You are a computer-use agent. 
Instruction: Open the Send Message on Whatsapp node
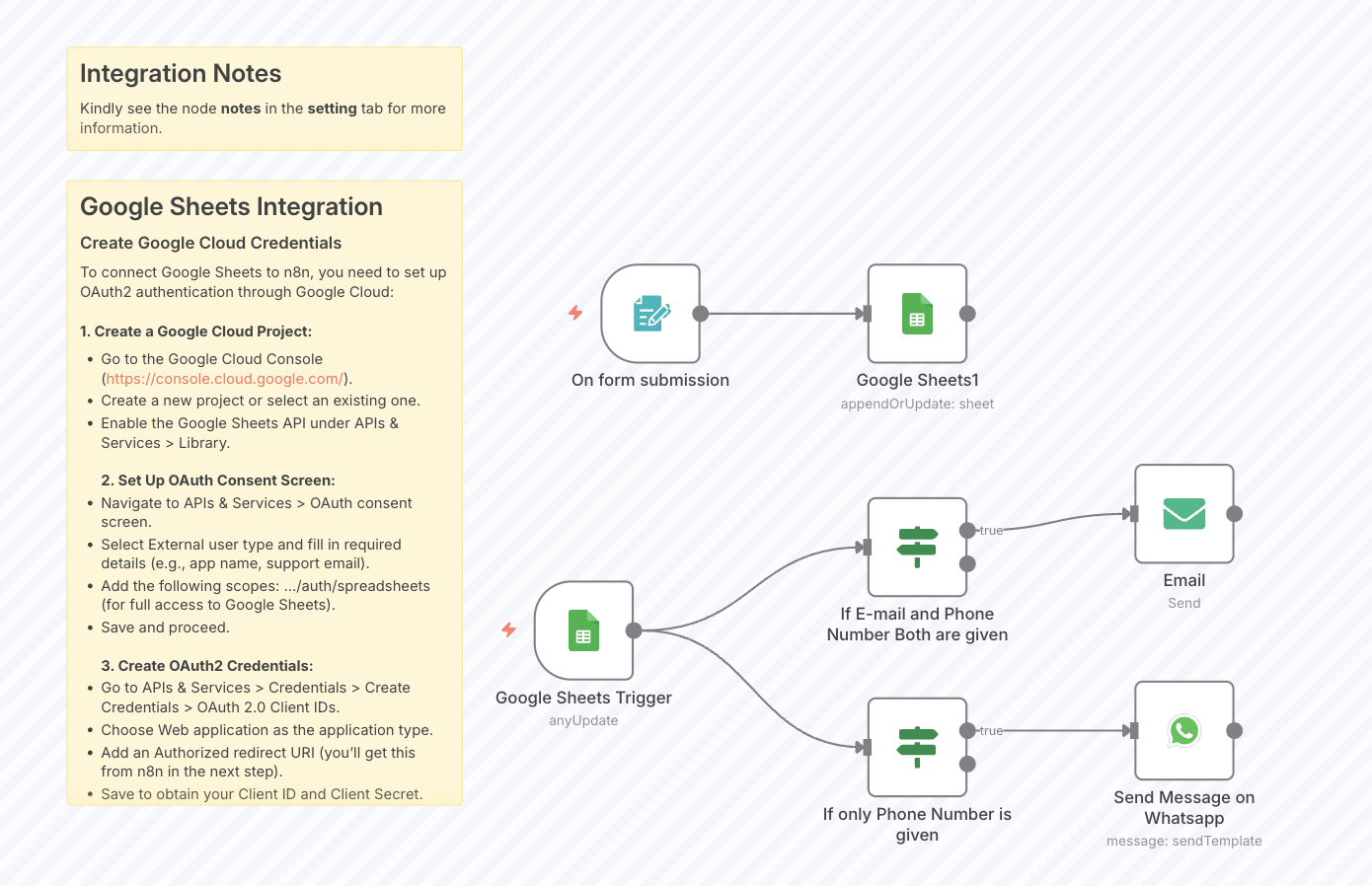click(x=1184, y=730)
